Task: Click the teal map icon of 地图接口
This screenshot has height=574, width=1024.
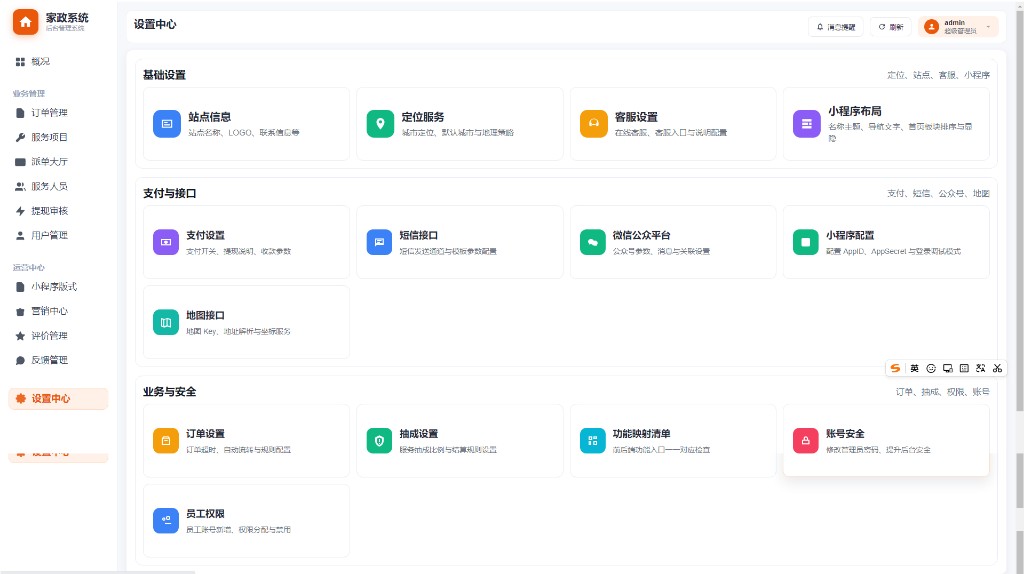Action: (166, 323)
